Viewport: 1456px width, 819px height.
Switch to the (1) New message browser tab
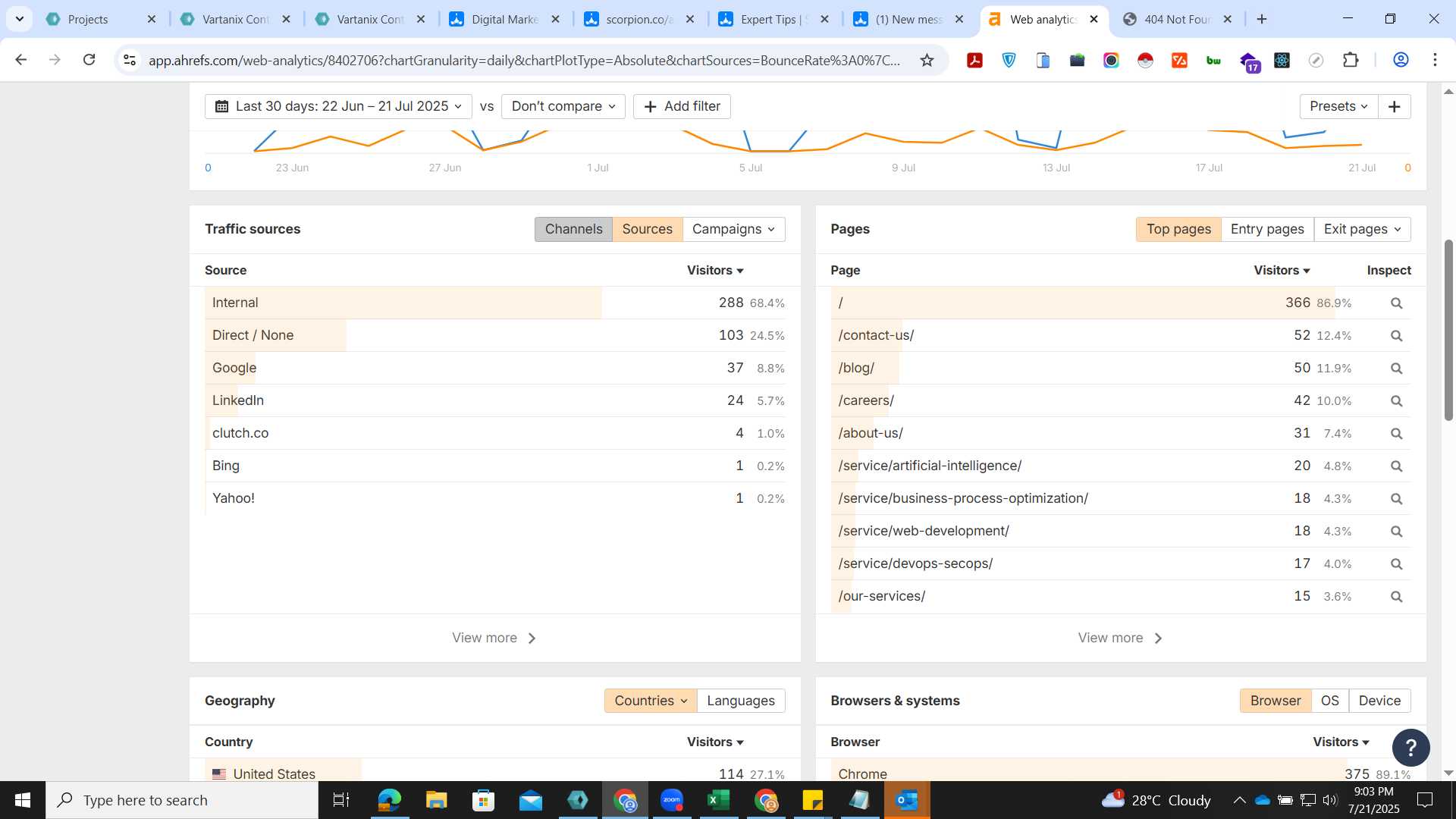(908, 20)
